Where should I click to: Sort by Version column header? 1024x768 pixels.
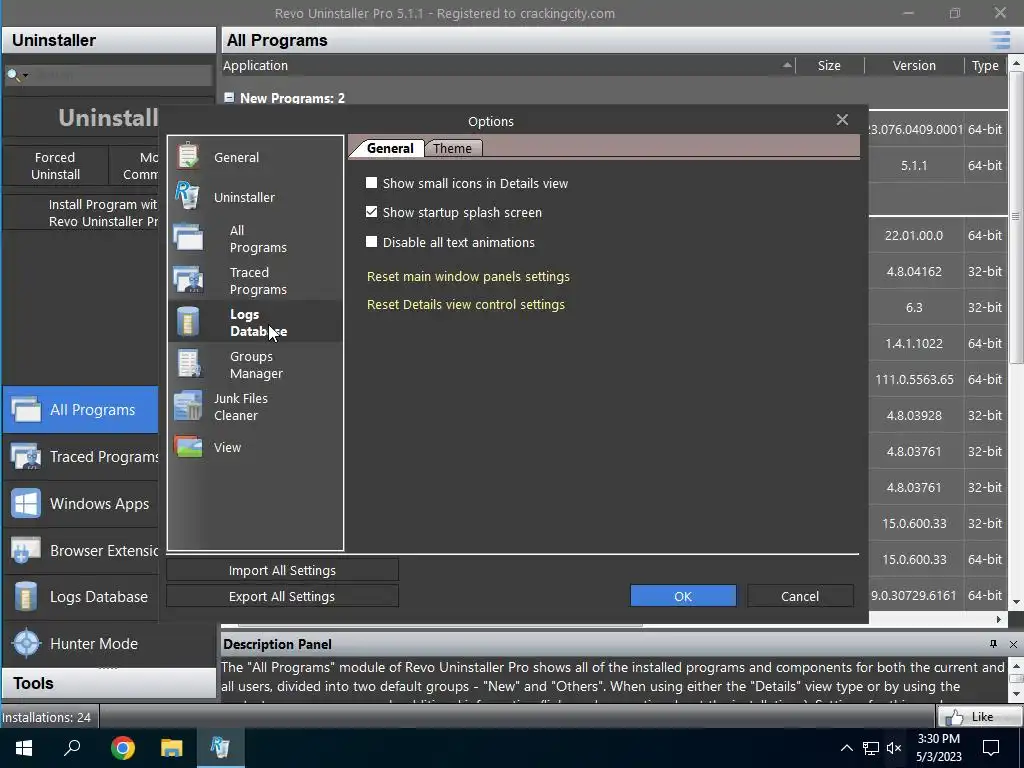(x=914, y=65)
